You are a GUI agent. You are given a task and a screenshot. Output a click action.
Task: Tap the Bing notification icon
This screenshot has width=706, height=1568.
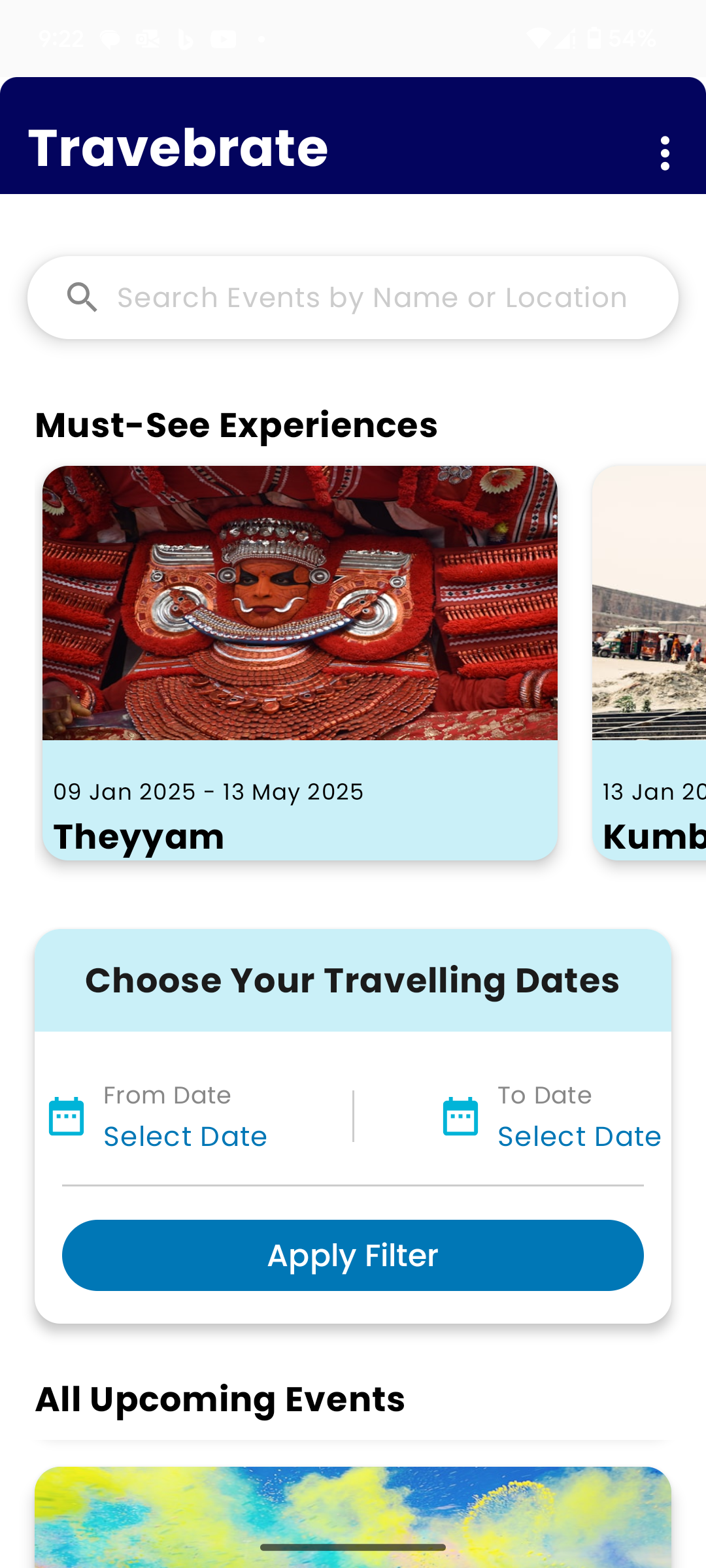click(186, 37)
